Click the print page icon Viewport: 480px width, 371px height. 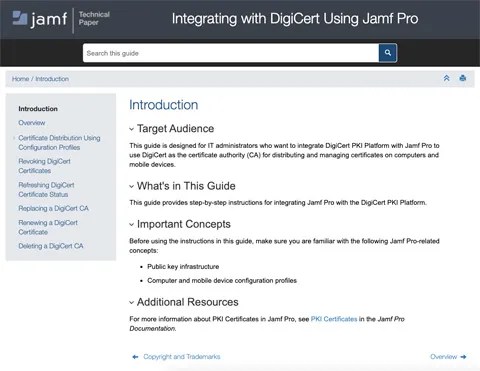463,78
